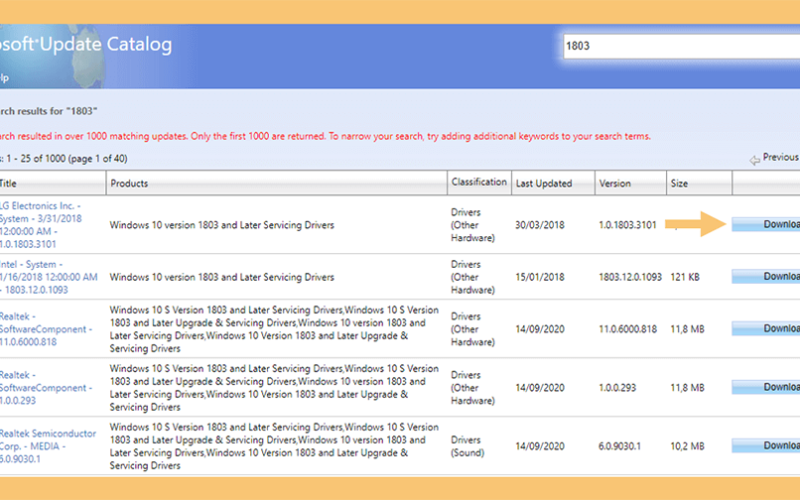This screenshot has width=800, height=500.
Task: Click the Previous page link
Action: coord(780,157)
